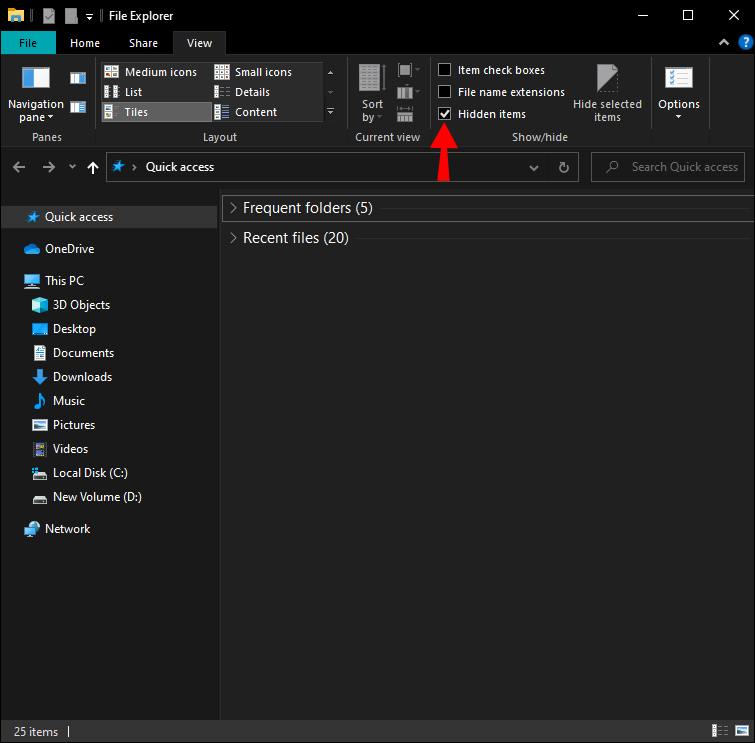Viewport: 755px width, 743px height.
Task: Click Size all columns to fit icon
Action: [405, 114]
